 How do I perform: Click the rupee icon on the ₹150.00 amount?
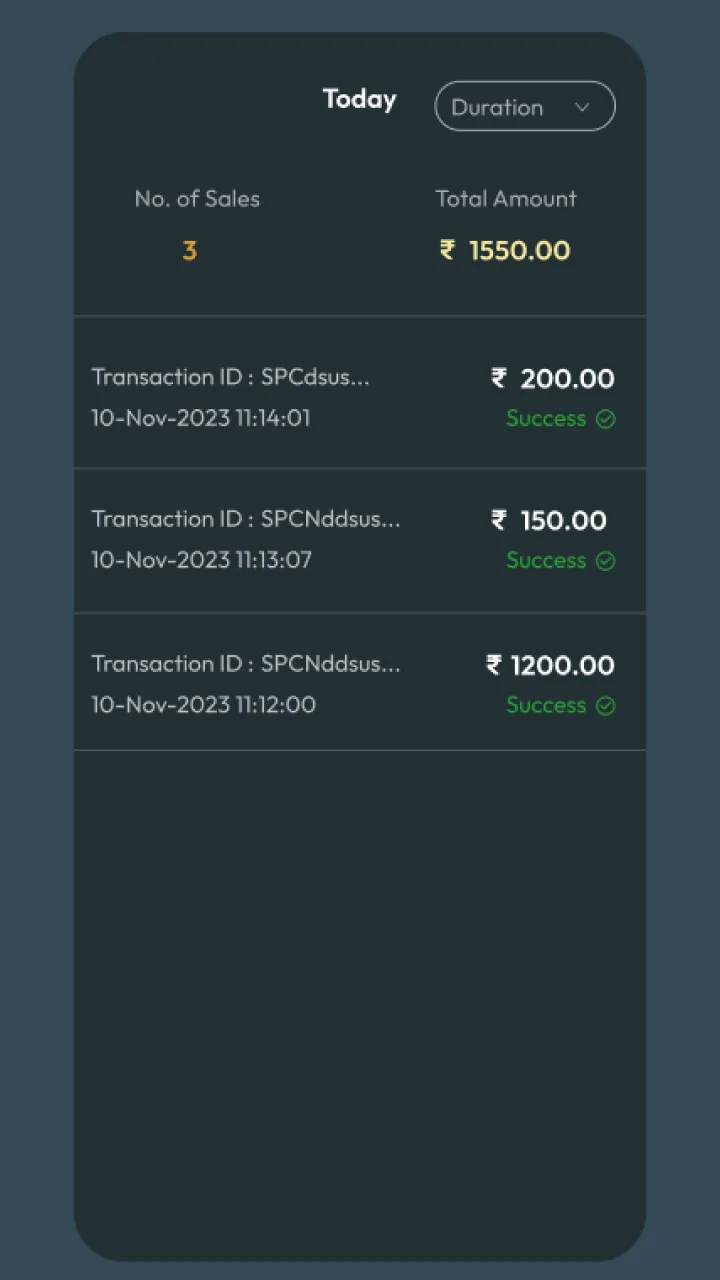tap(498, 521)
